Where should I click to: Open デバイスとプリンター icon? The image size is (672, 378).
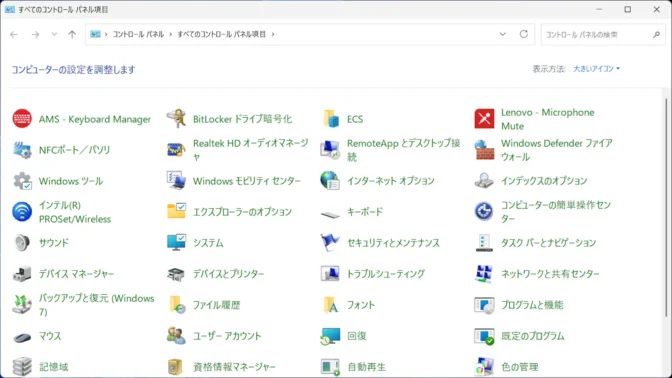[x=176, y=274]
